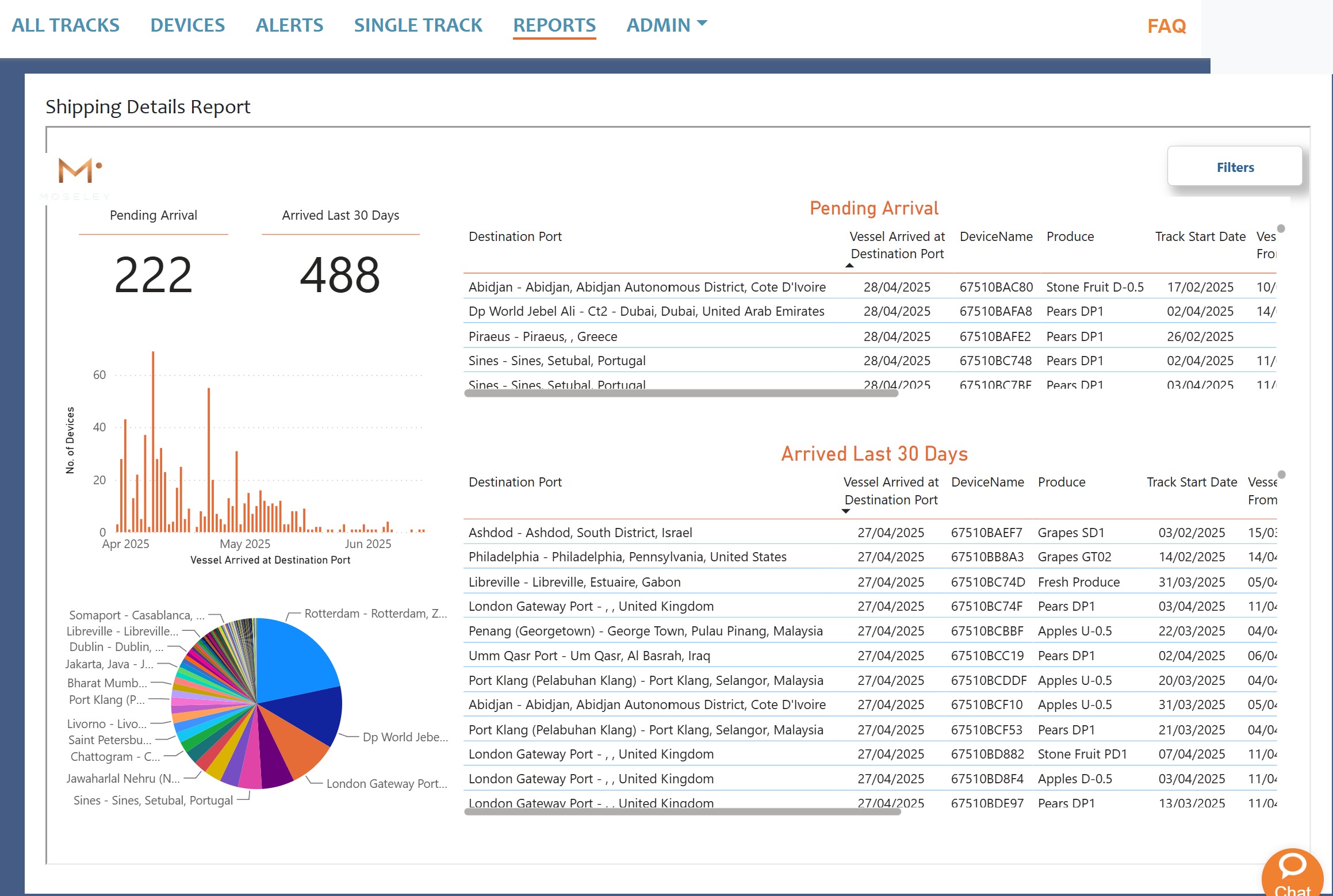Open the FAQ link
1333x896 pixels.
[x=1166, y=26]
